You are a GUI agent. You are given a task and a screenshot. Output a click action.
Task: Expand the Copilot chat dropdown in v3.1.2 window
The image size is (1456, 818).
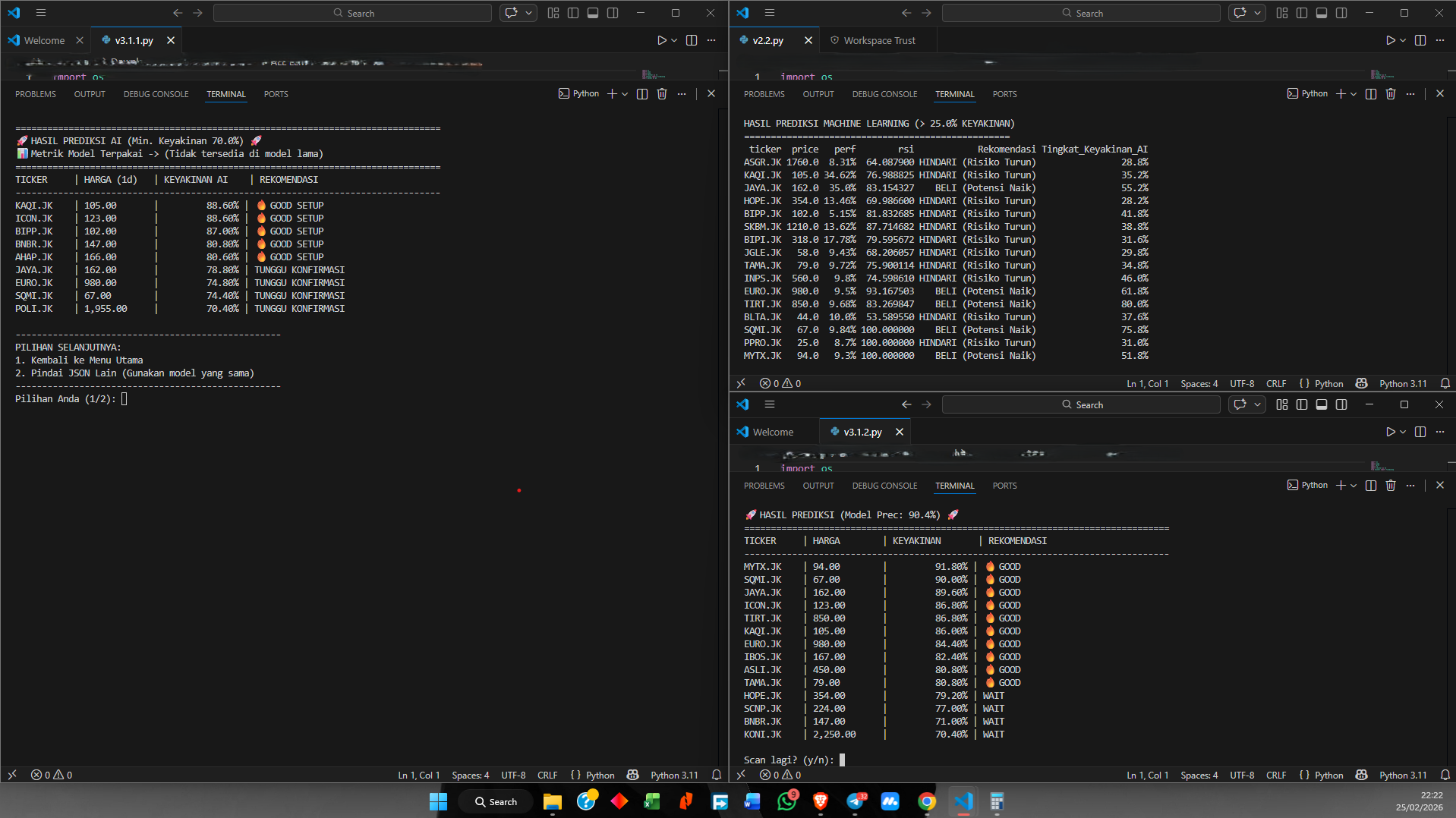[1257, 404]
